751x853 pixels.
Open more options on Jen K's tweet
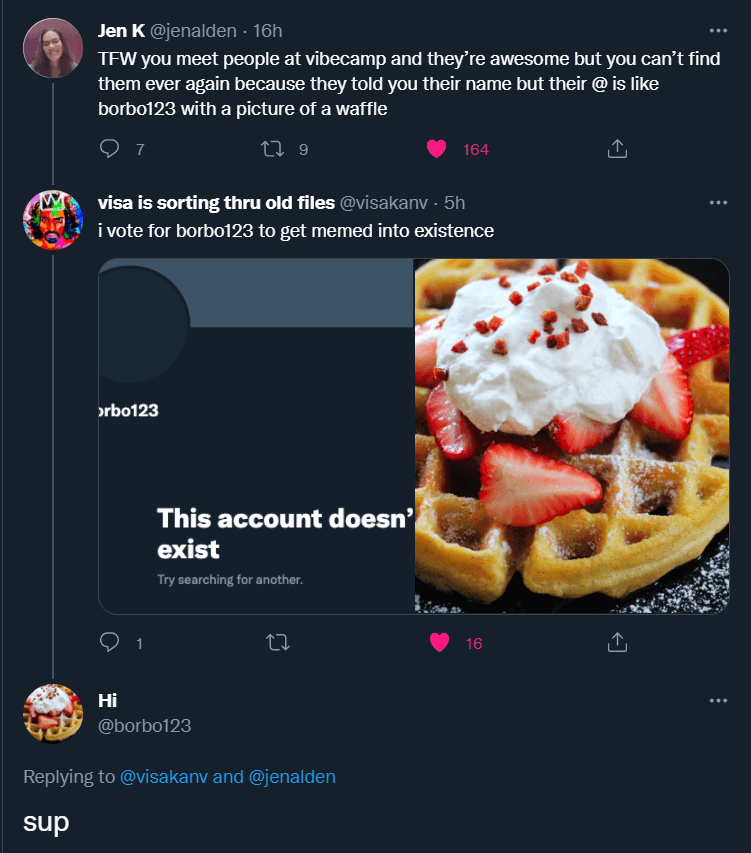[x=718, y=31]
